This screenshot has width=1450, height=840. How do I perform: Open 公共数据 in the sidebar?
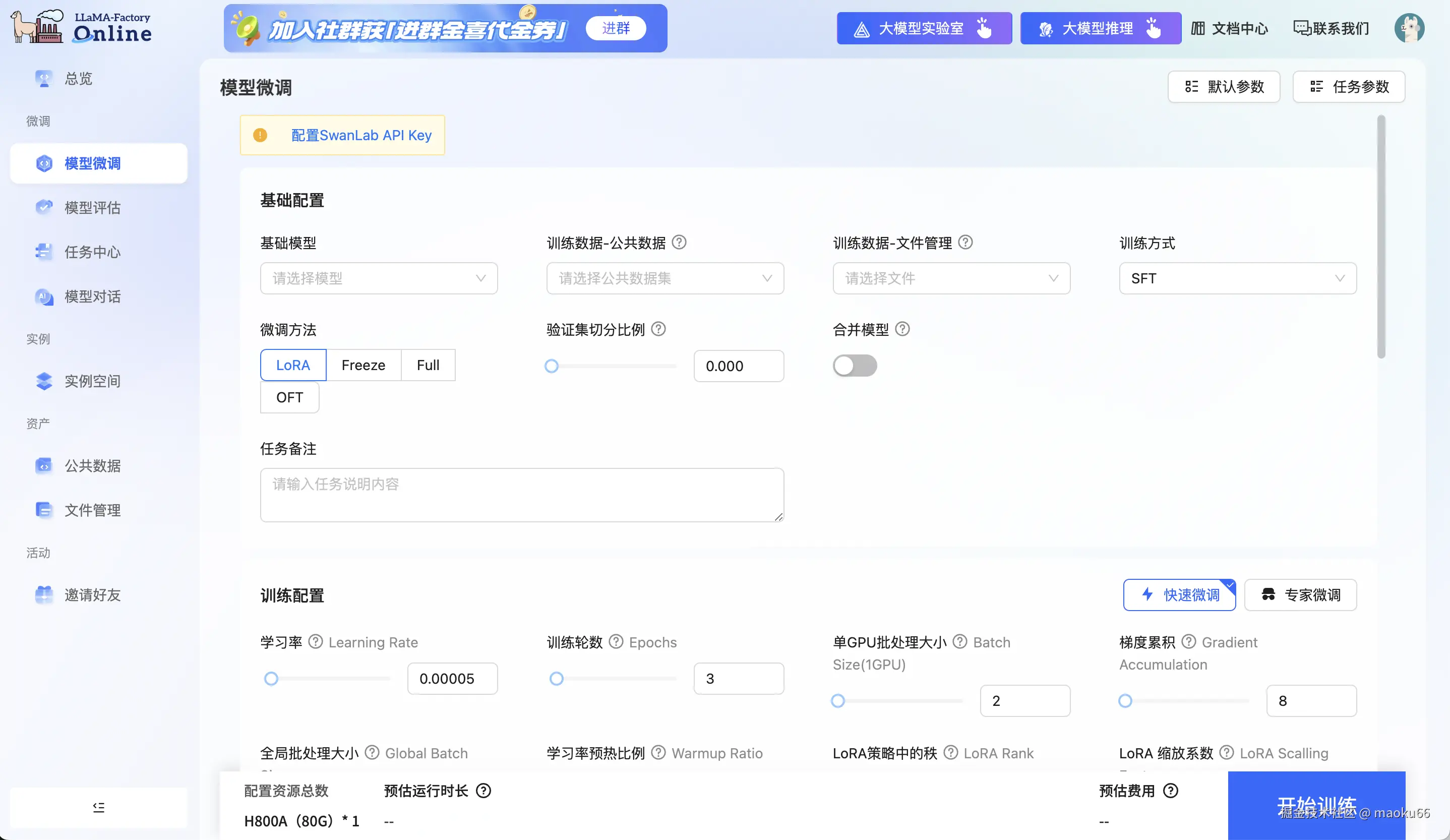(x=93, y=466)
